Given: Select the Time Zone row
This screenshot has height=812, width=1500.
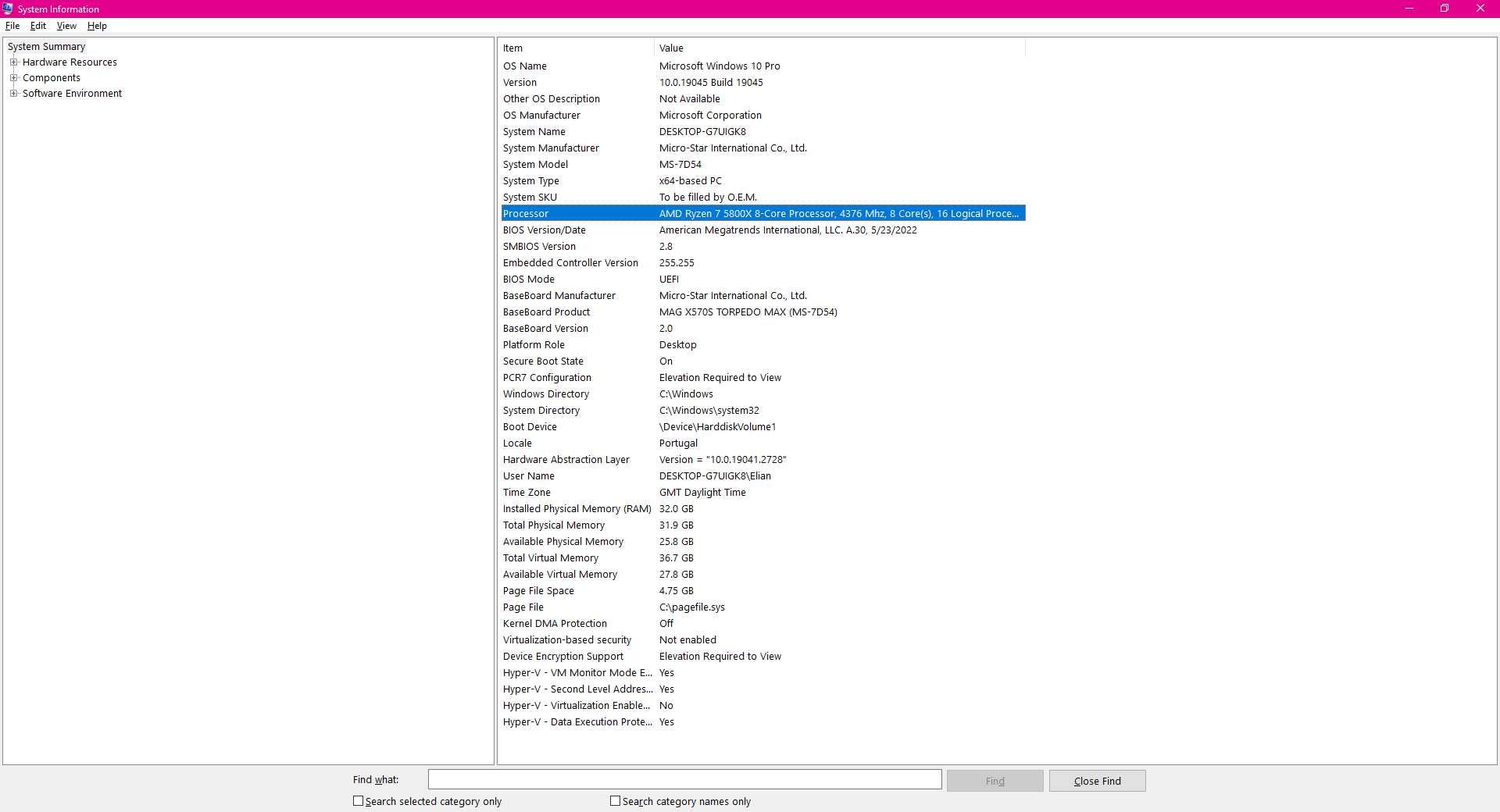Looking at the screenshot, I should [x=763, y=493].
